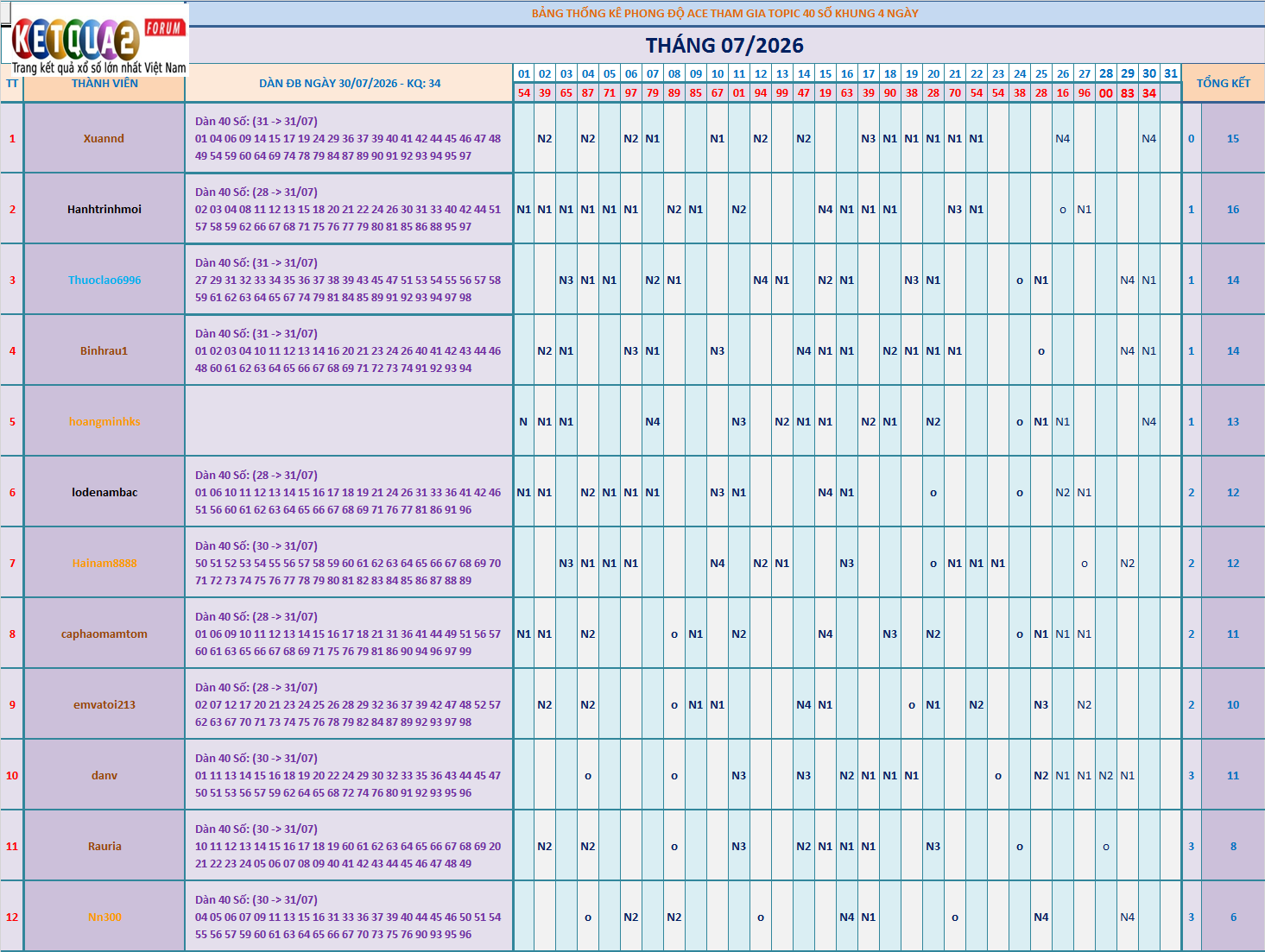Click Xuannd's total score 15
This screenshot has width=1265, height=952.
point(1233,138)
